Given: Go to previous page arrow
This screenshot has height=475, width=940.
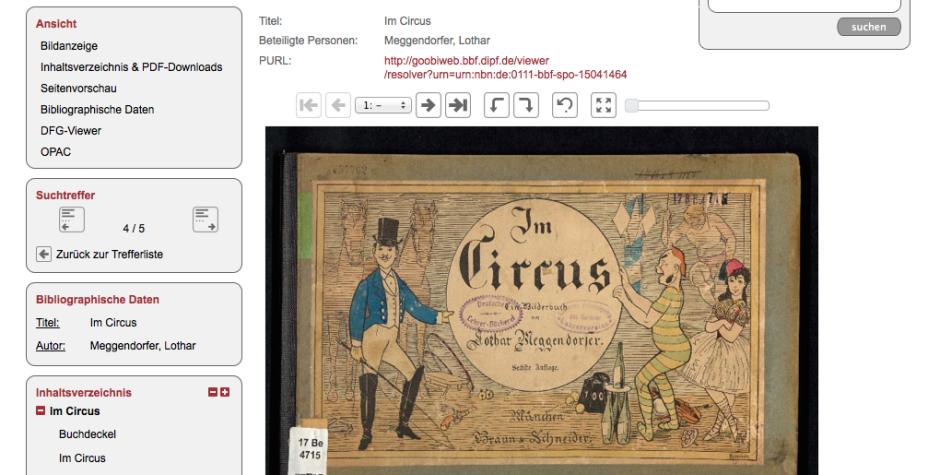Looking at the screenshot, I should (338, 106).
